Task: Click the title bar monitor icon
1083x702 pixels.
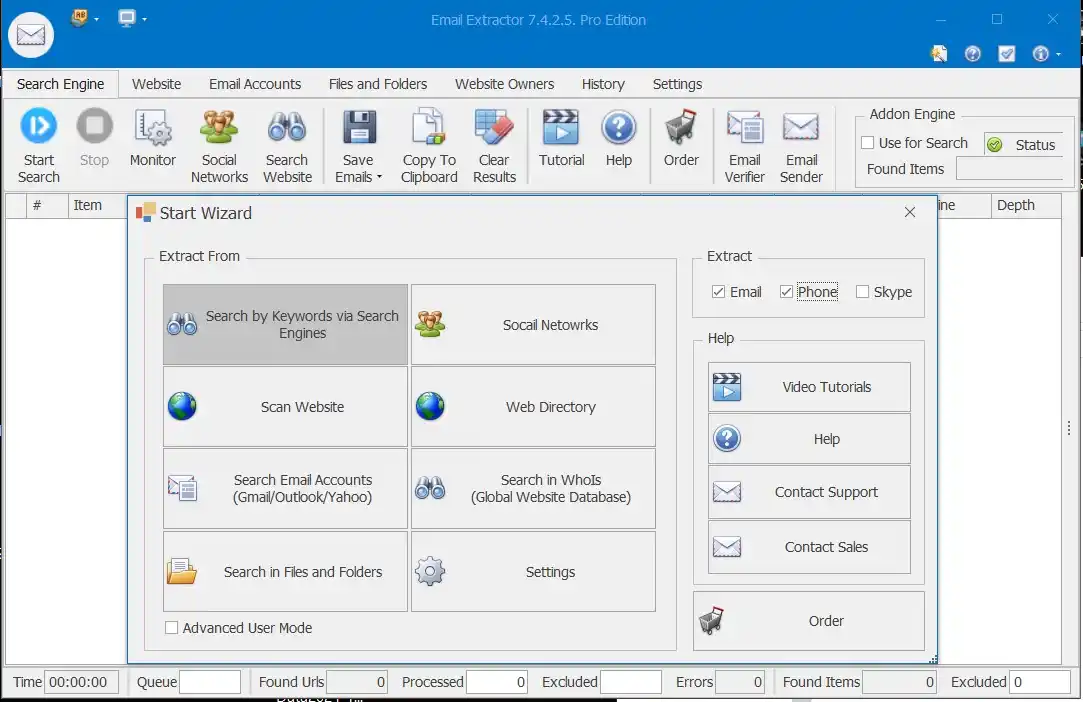Action: click(x=126, y=18)
